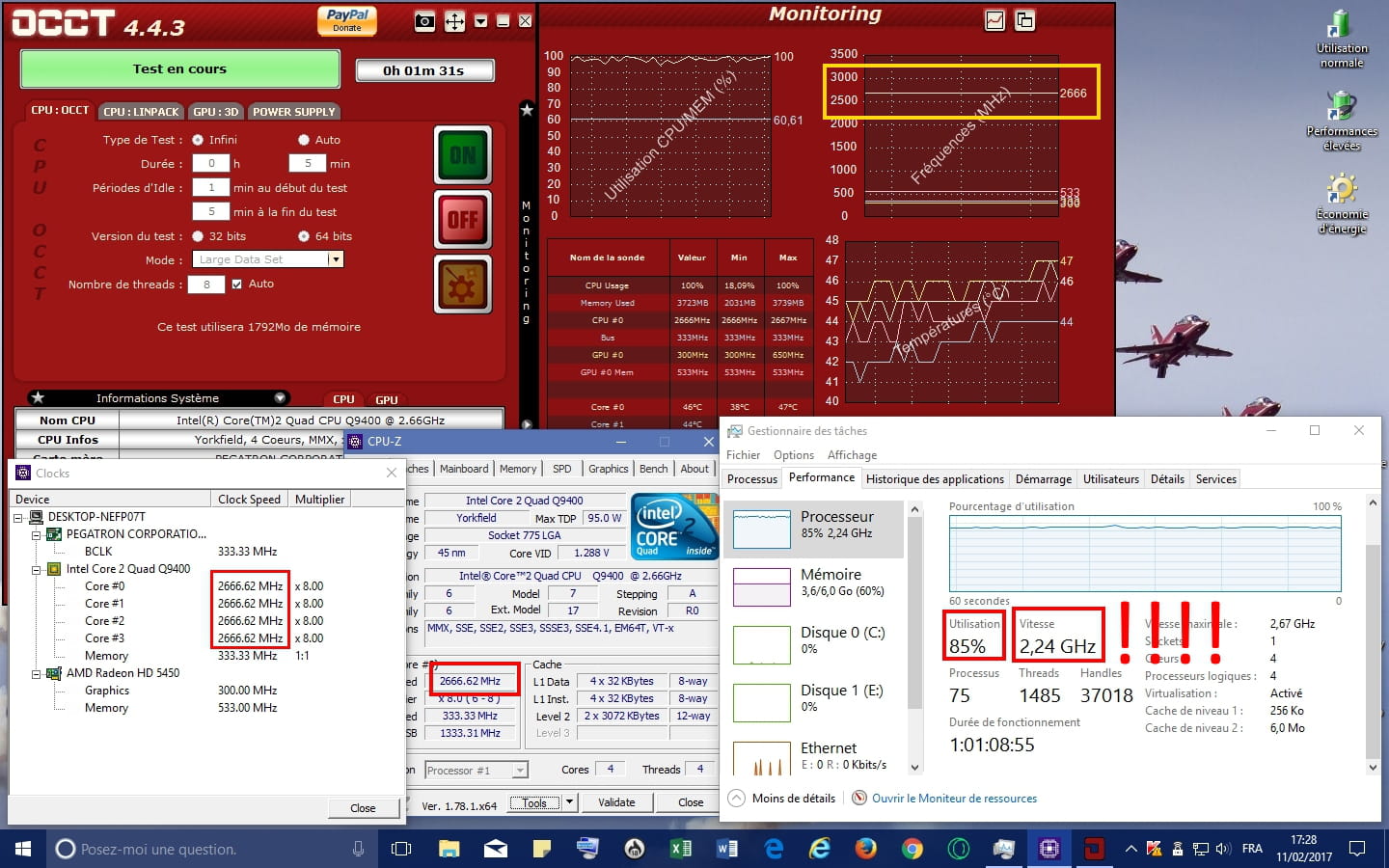Open the Affichage menu in Task Manager
1389x868 pixels.
coord(852,455)
